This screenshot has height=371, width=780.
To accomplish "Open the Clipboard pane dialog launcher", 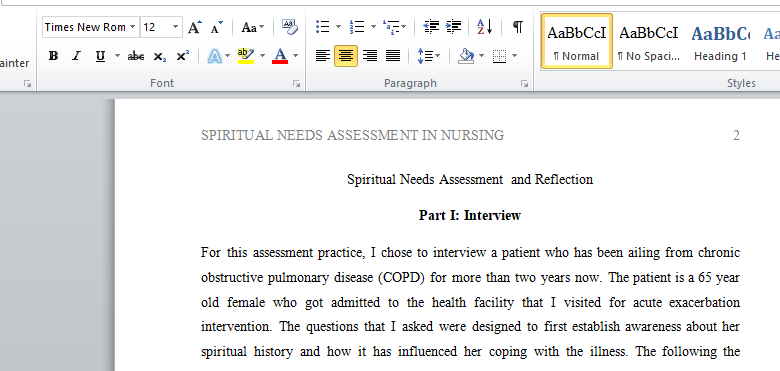I will pos(27,84).
